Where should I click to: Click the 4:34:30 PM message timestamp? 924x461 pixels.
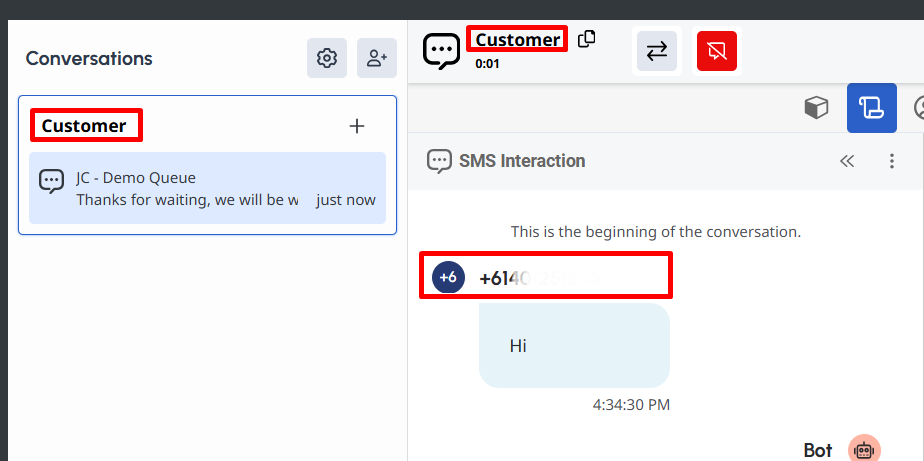click(631, 405)
